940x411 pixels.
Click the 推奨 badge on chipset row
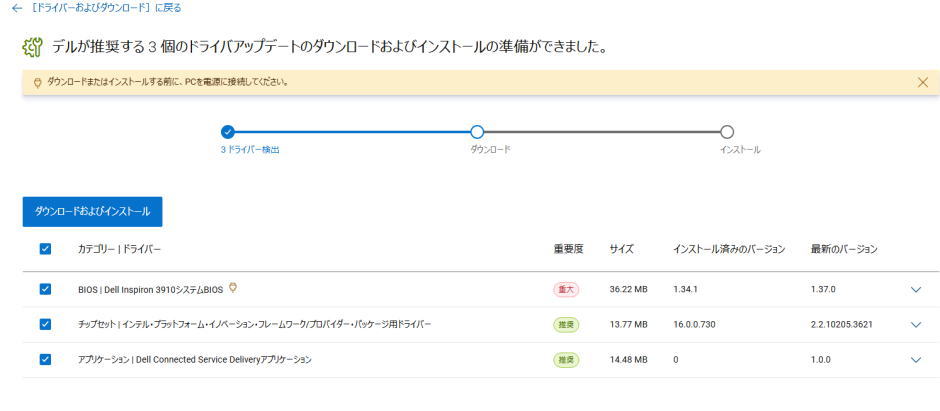pos(566,324)
